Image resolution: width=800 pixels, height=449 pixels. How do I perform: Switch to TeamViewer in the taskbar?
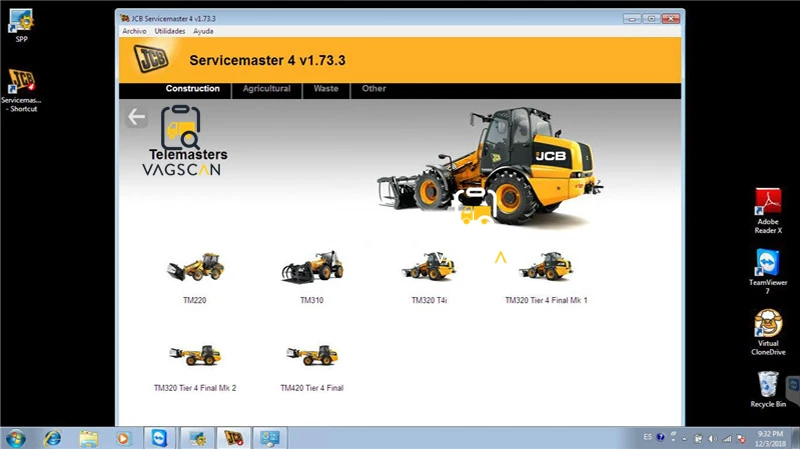tap(159, 438)
